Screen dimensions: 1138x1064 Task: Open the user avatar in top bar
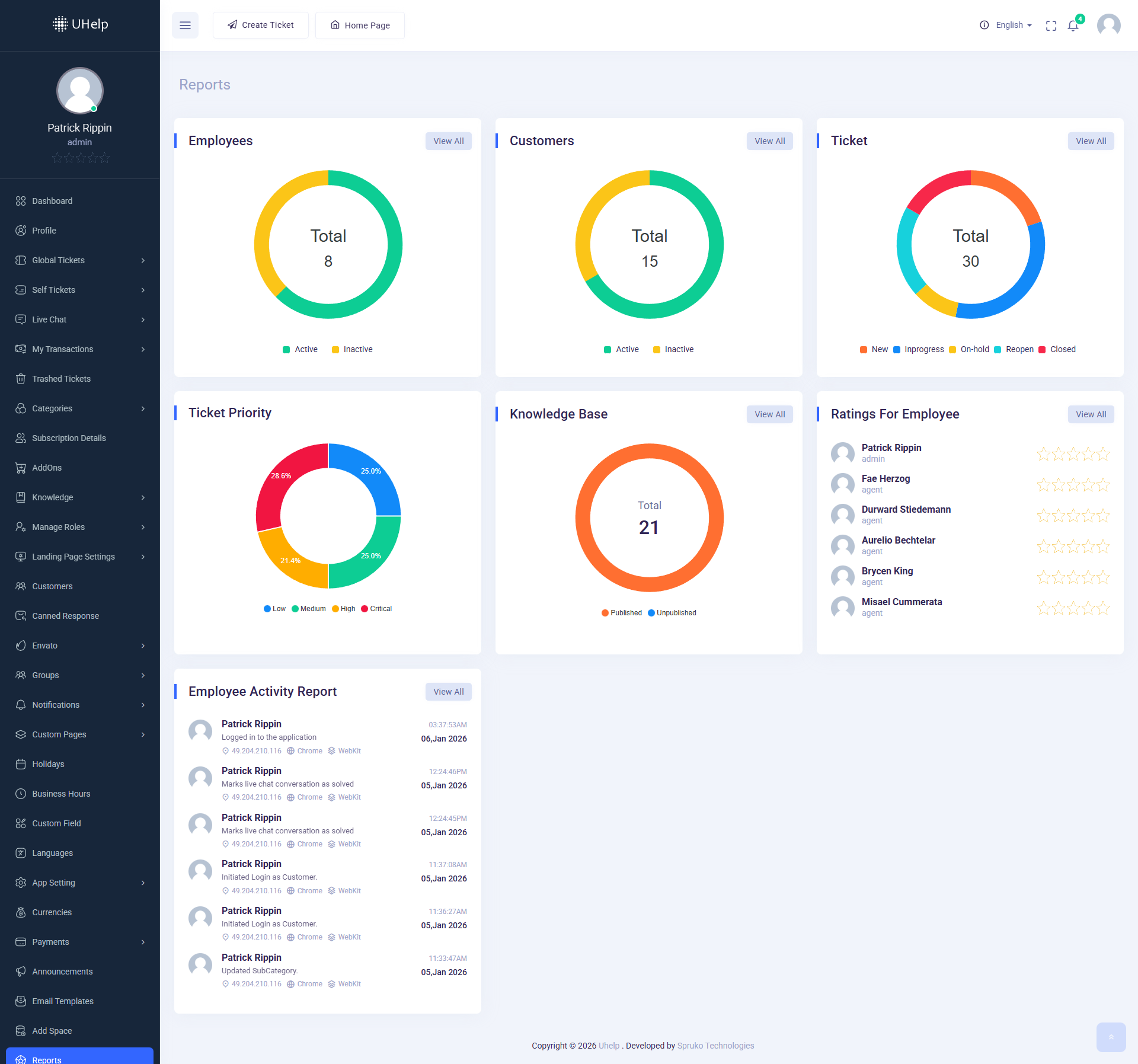pyautogui.click(x=1108, y=25)
